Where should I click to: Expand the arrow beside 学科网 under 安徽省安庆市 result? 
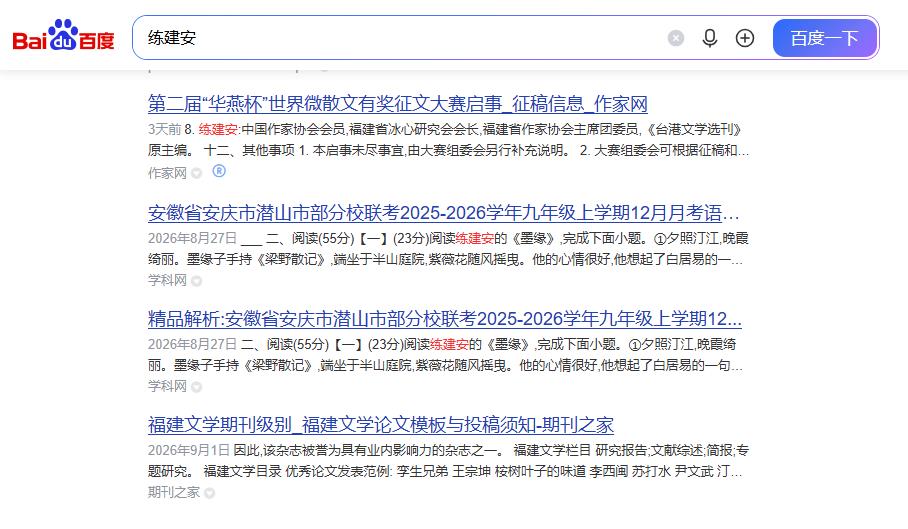(x=197, y=281)
